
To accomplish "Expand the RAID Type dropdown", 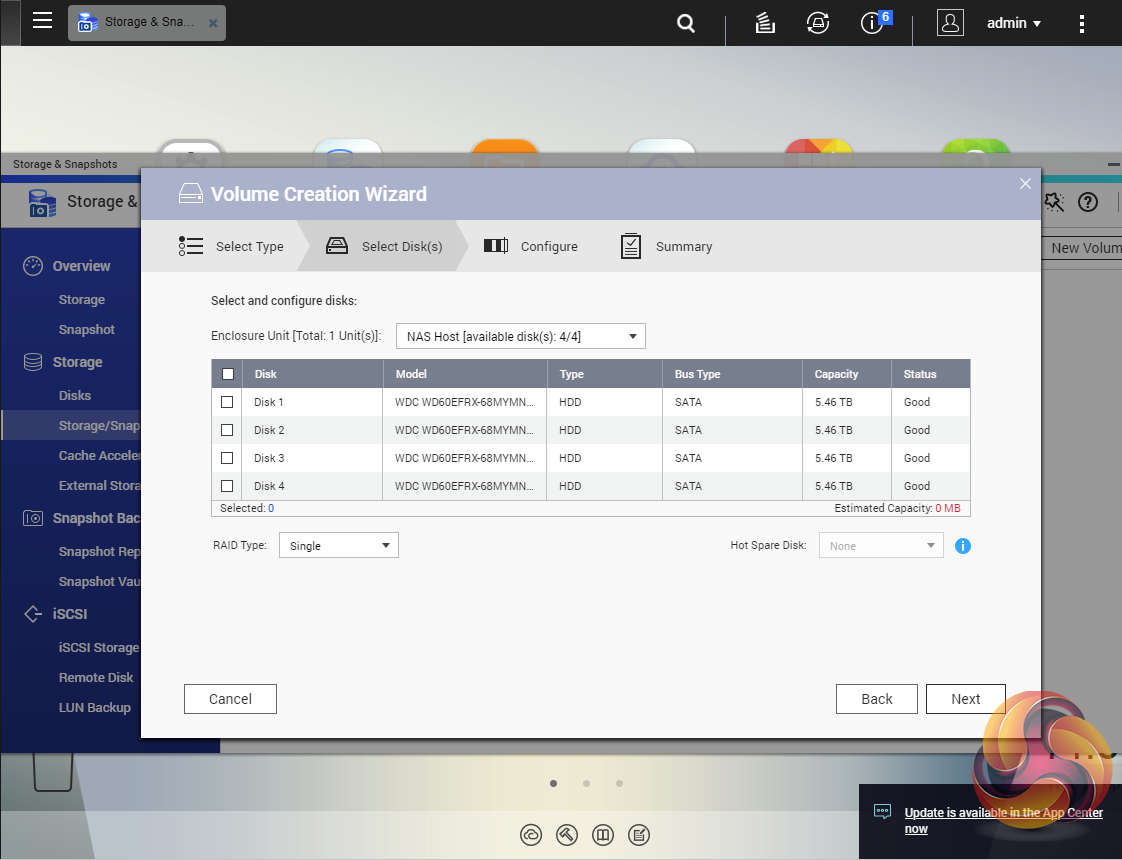I will [338, 546].
